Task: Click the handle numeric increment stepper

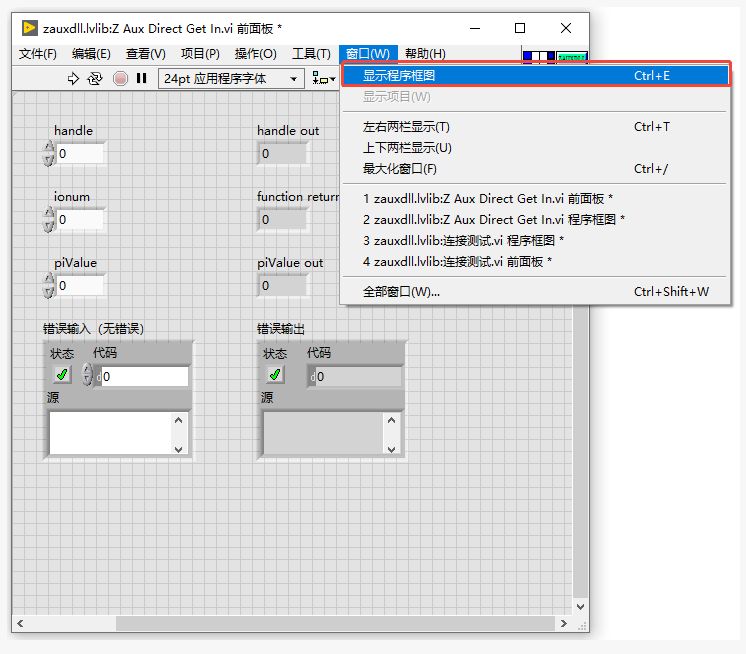Action: click(49, 148)
